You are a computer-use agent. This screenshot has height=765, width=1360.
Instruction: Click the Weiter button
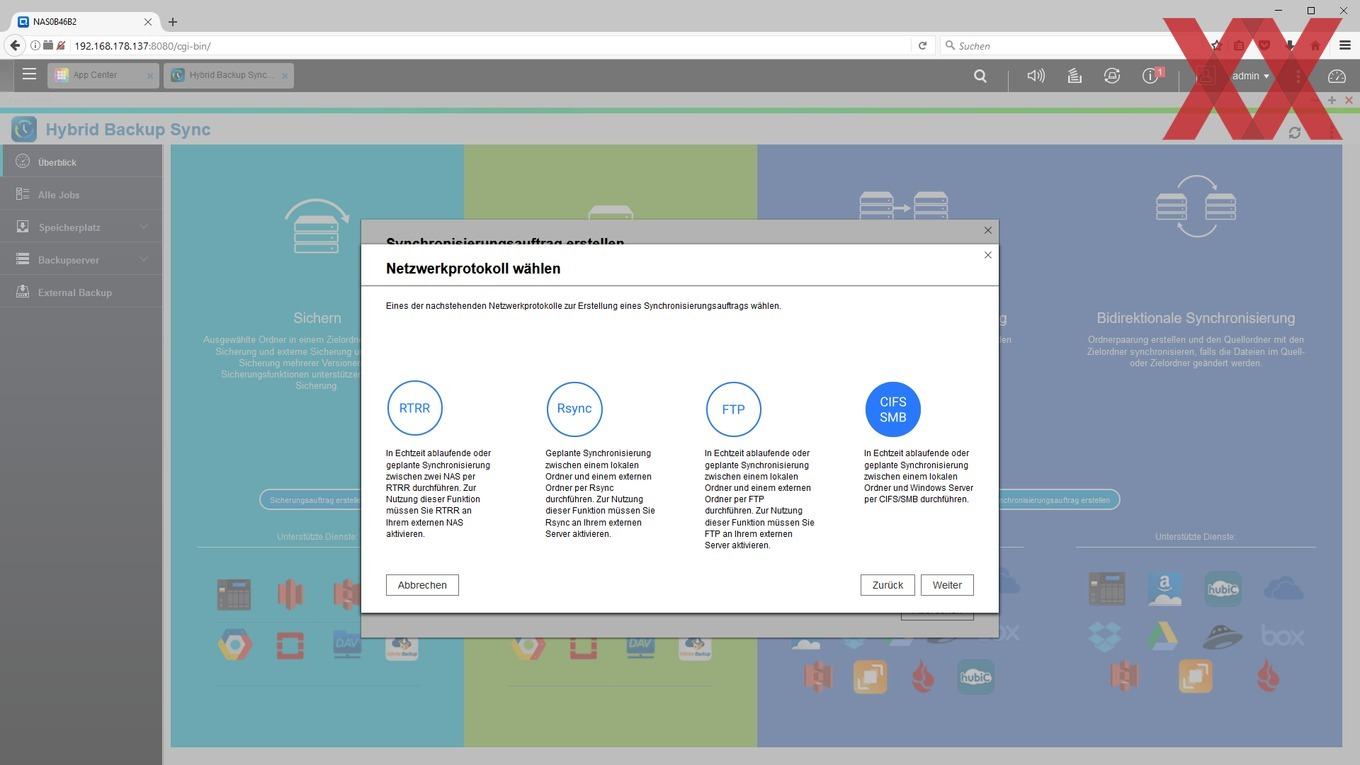(947, 585)
